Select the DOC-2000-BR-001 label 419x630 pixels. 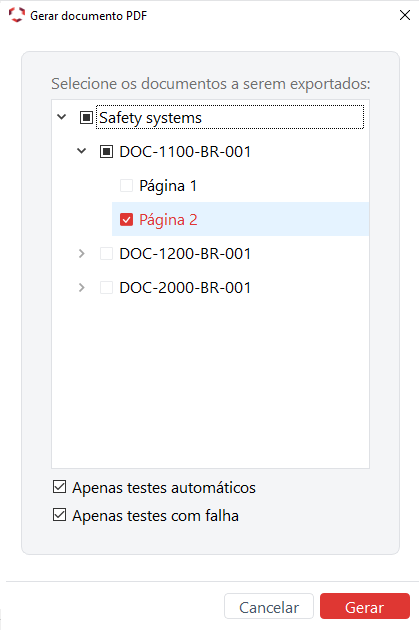coord(185,288)
